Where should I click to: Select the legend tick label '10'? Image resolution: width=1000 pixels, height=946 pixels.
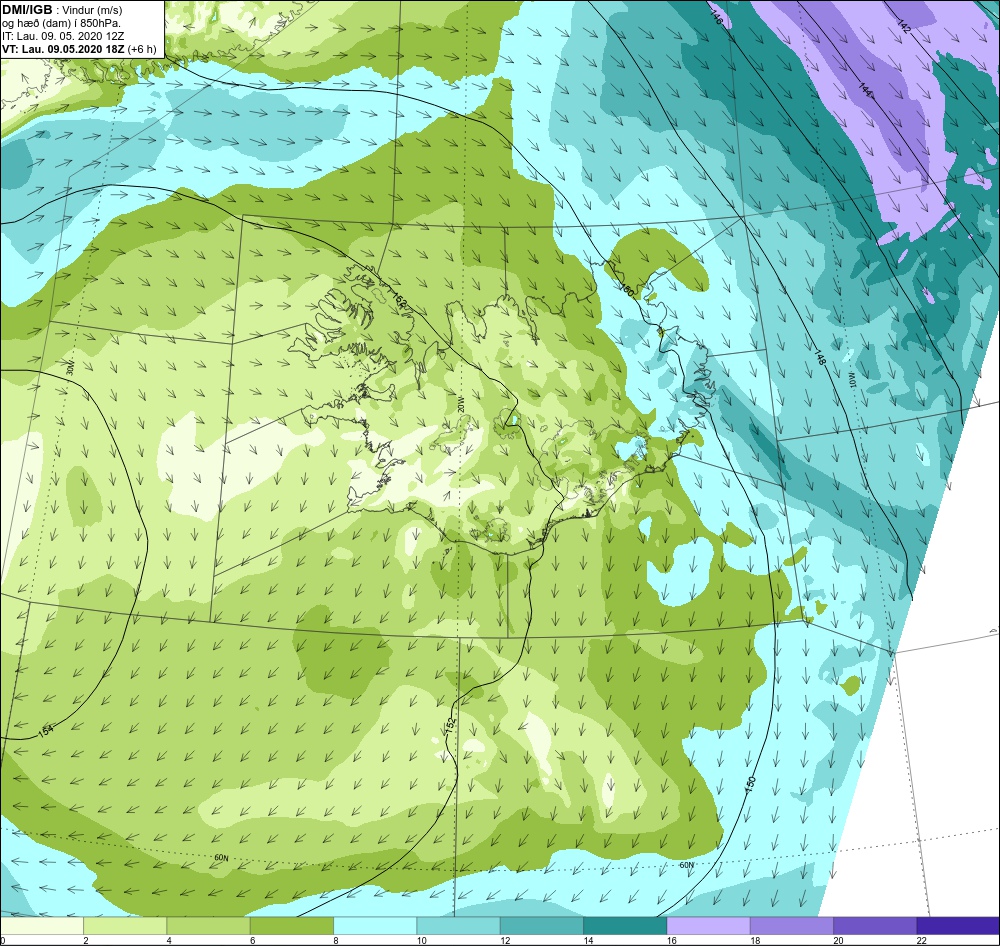click(422, 940)
